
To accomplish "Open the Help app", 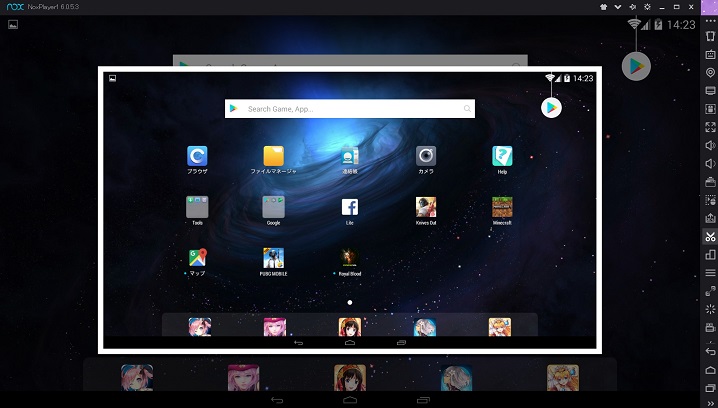I will coord(502,156).
